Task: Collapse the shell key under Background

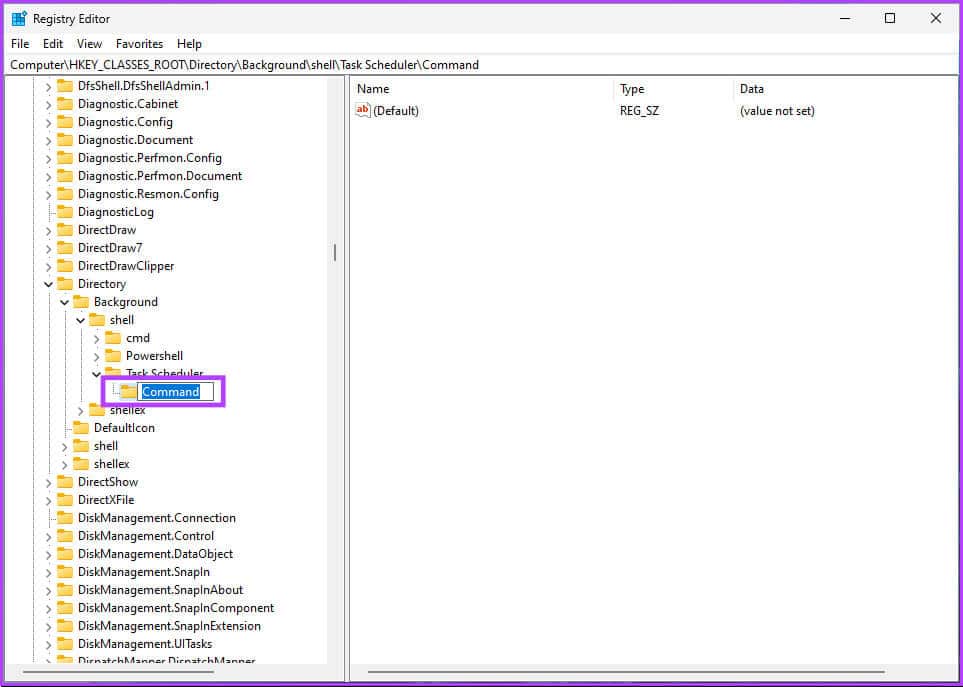Action: [80, 320]
